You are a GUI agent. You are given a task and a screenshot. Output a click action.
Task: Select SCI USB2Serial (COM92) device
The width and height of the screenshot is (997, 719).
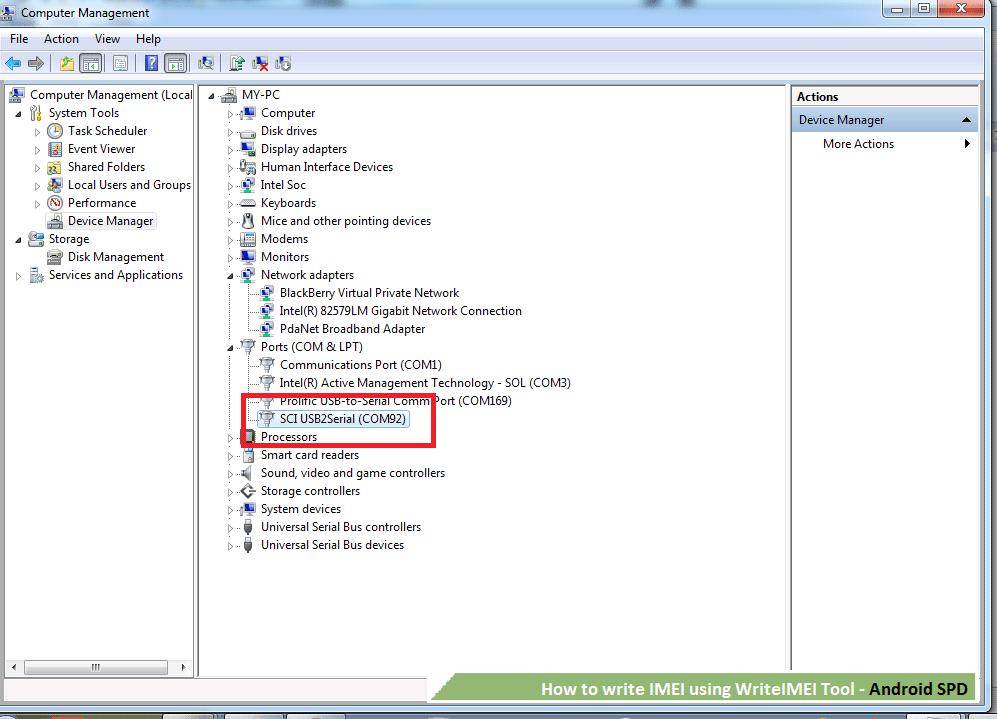[343, 419]
